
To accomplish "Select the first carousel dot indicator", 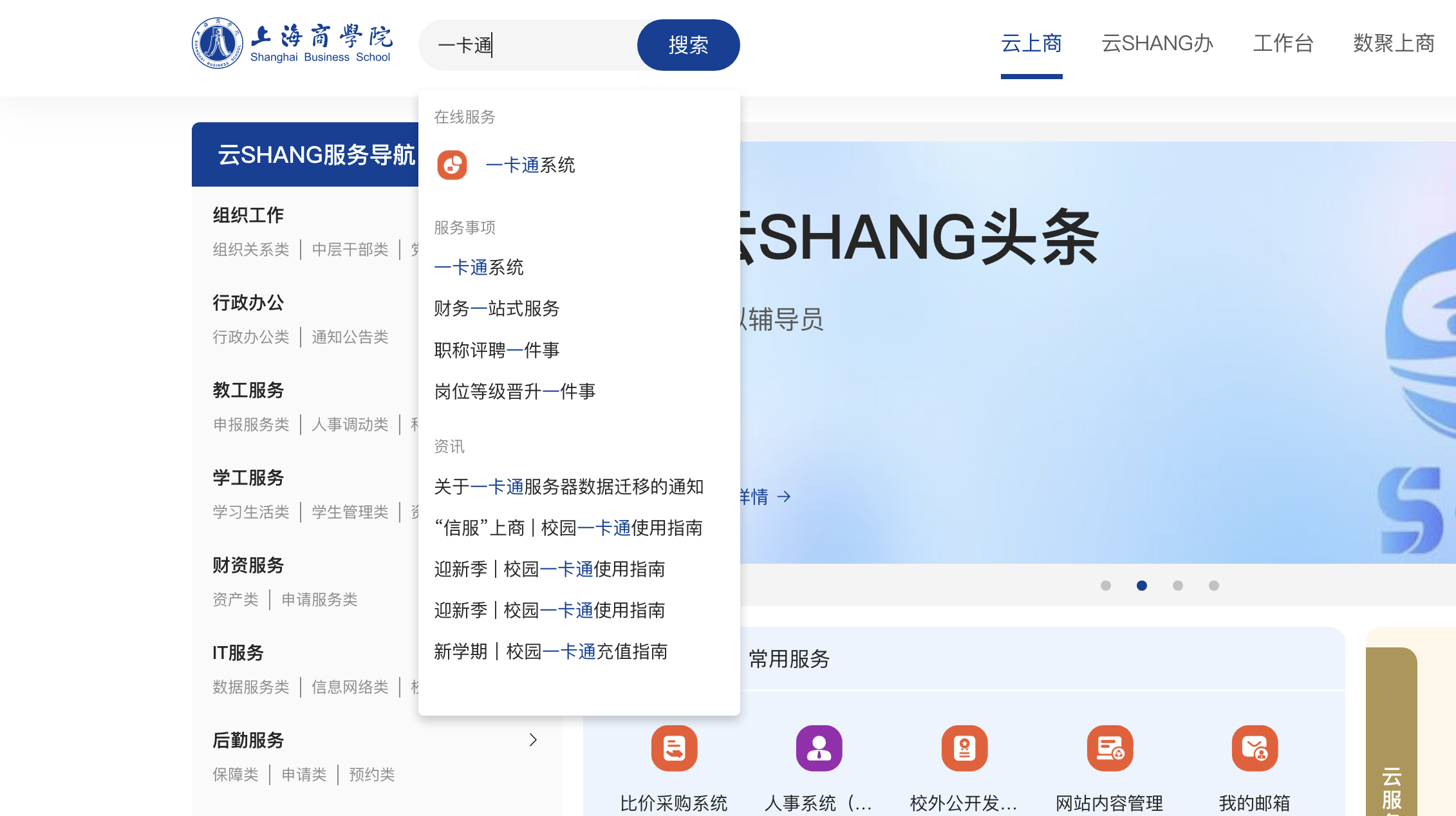I will tap(1106, 586).
